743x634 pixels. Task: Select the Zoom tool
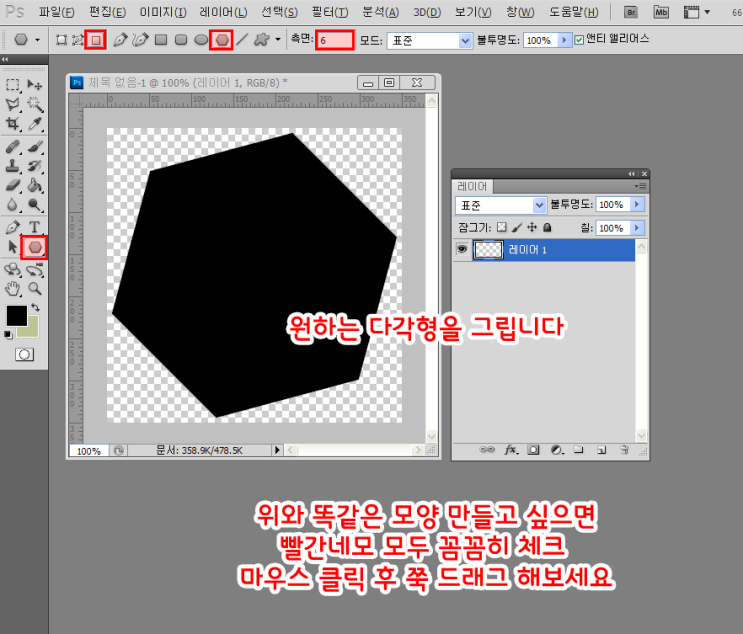click(x=35, y=289)
